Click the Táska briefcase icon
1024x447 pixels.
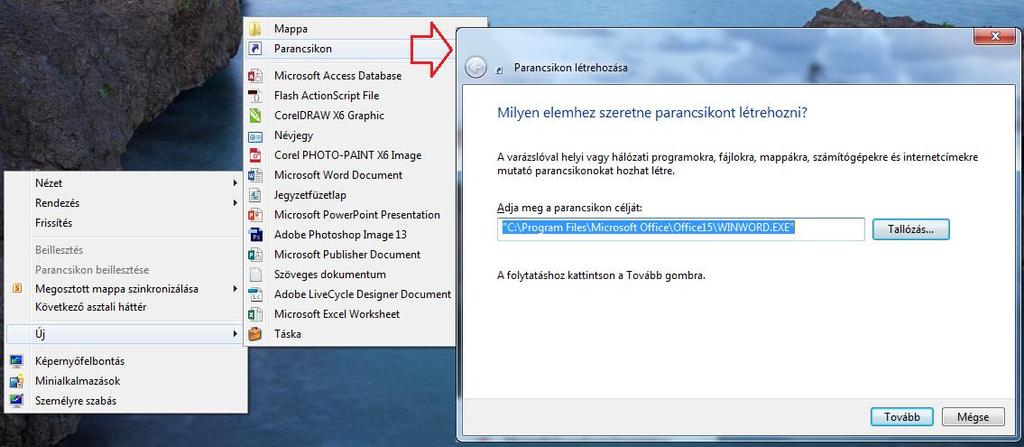255,334
